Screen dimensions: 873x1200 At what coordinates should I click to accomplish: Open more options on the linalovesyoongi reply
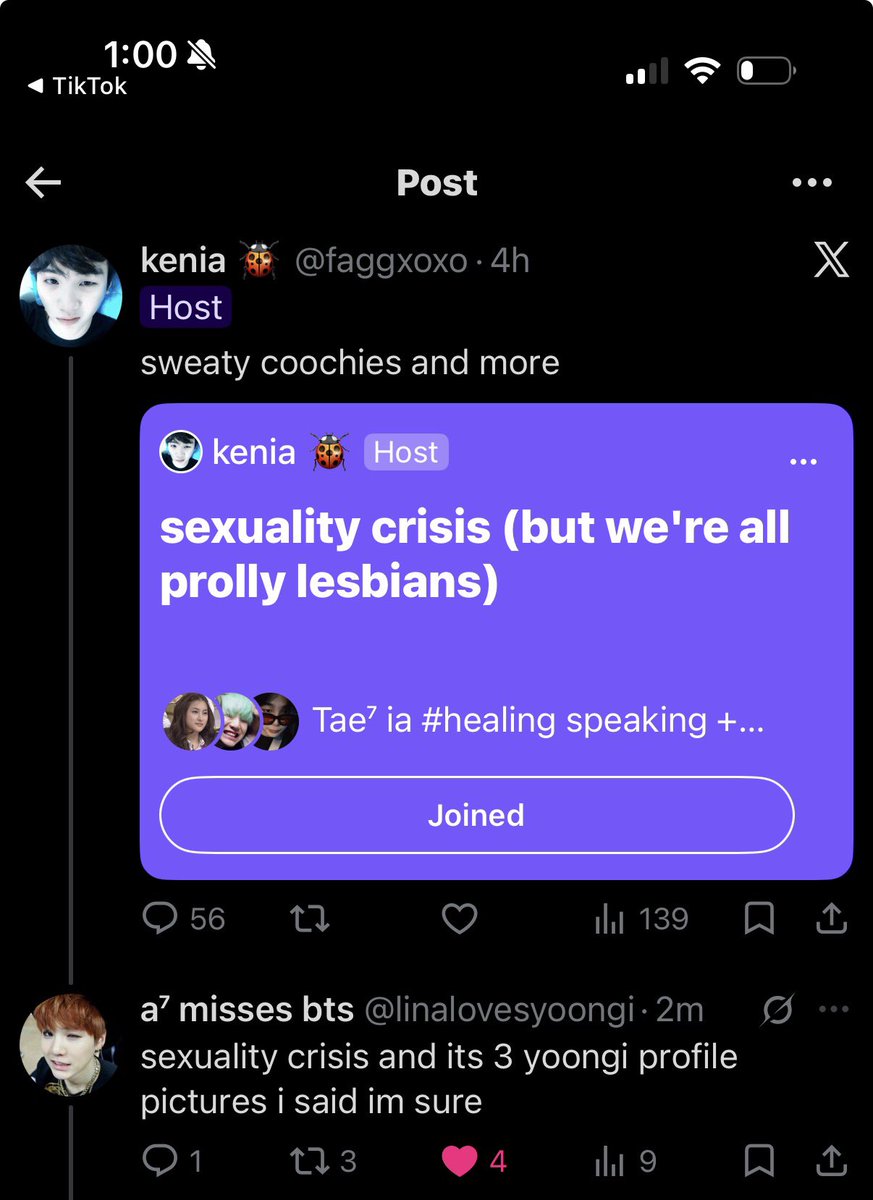pyautogui.click(x=833, y=1009)
